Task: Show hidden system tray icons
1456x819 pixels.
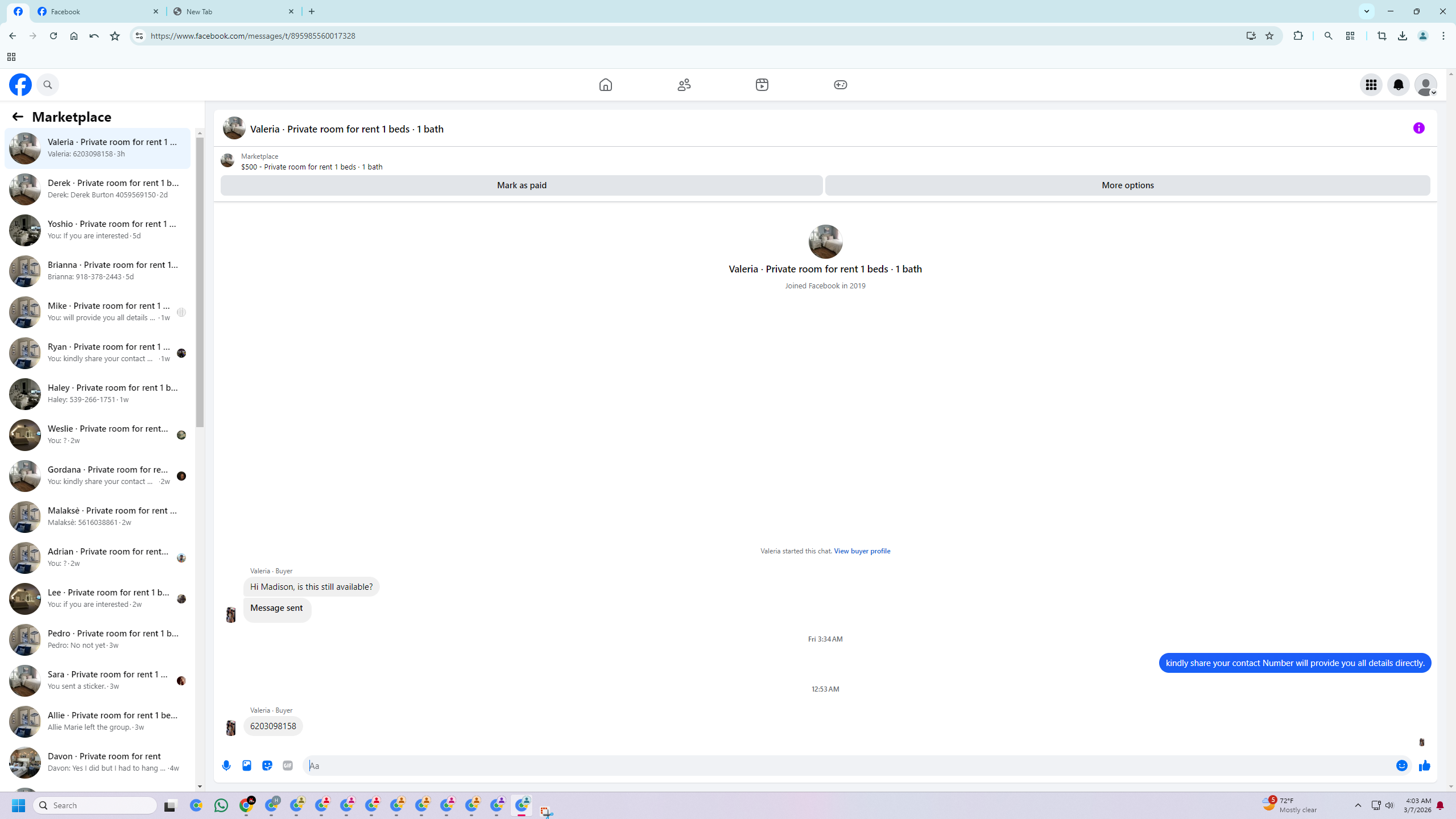Action: pos(1358,805)
